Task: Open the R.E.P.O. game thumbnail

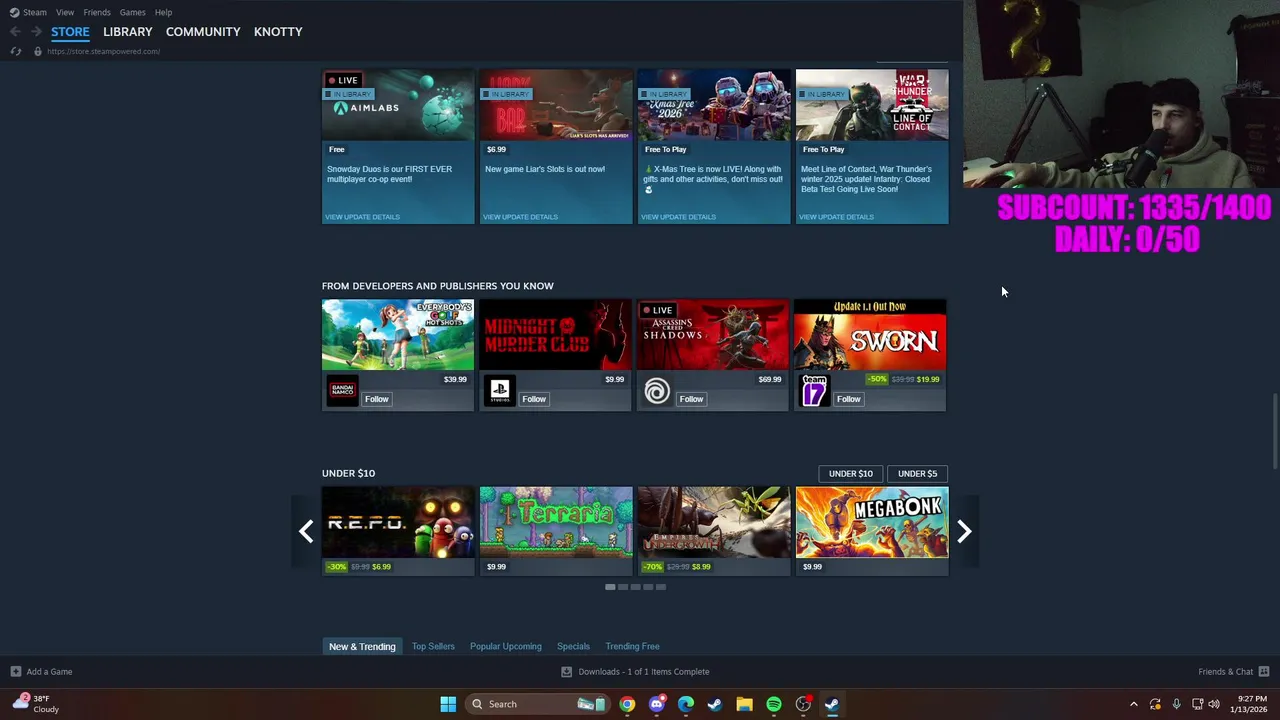Action: [398, 522]
